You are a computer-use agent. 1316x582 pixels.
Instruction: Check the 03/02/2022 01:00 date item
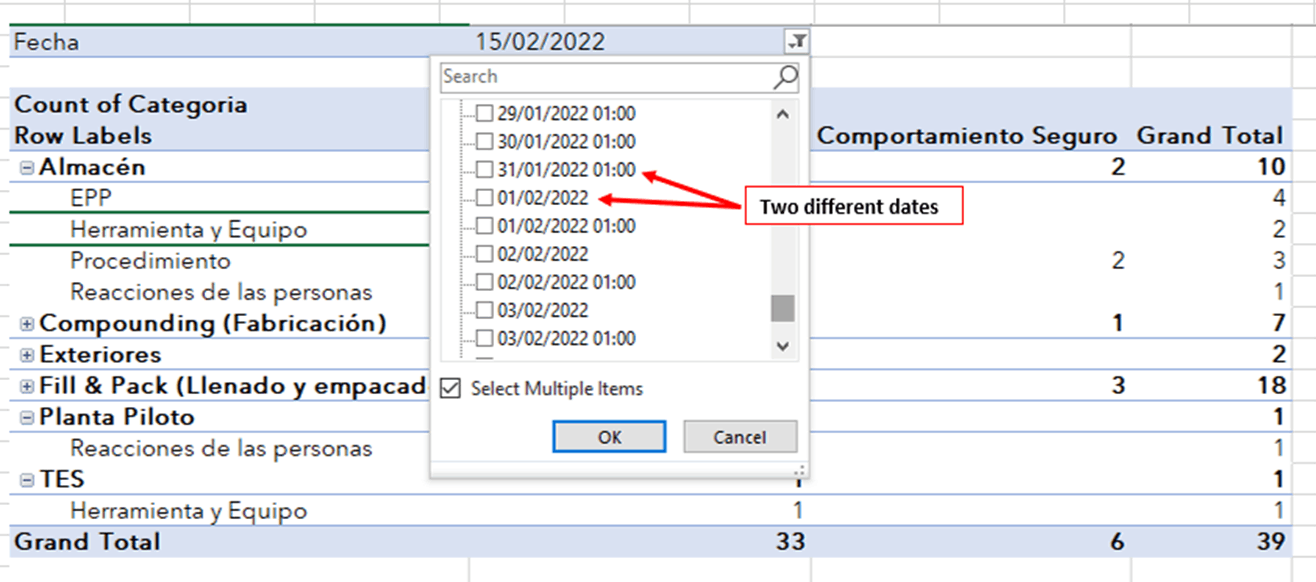[484, 338]
